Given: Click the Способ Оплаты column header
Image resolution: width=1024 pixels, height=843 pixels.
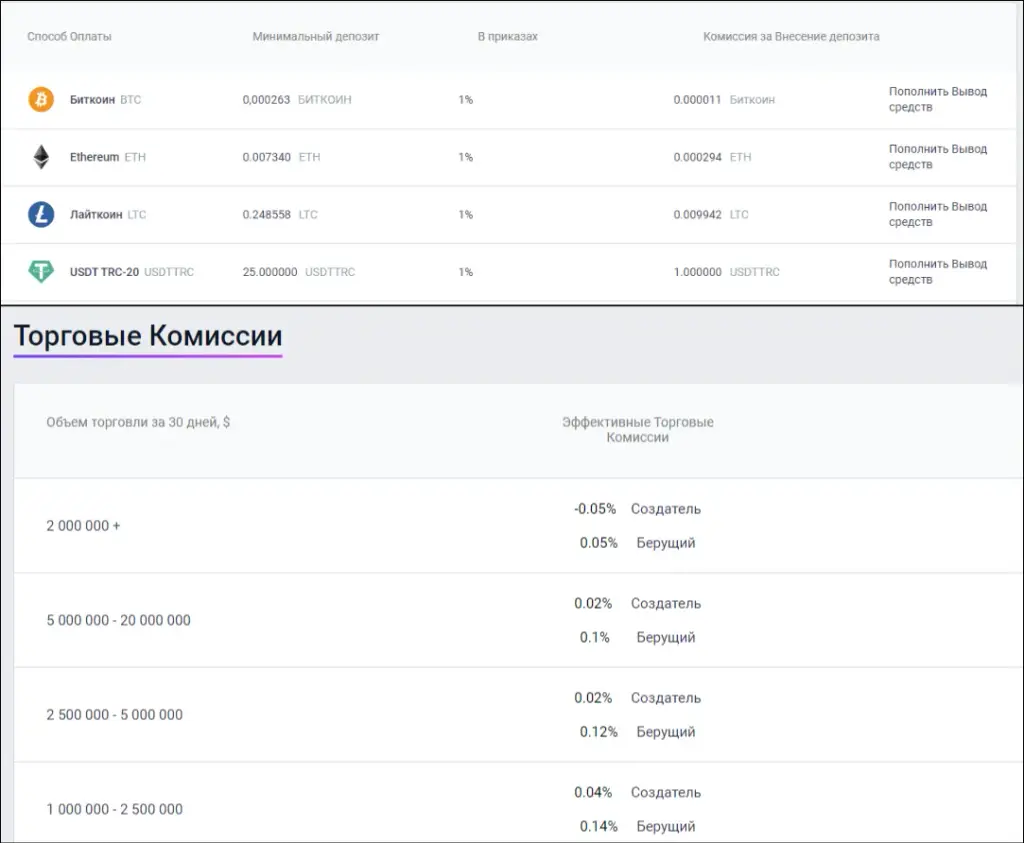Looking at the screenshot, I should tap(69, 37).
